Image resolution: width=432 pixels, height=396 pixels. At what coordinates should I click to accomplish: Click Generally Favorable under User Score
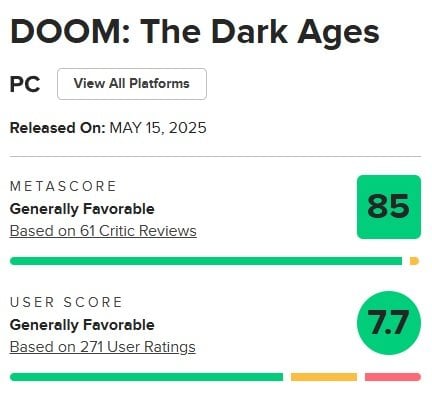82,325
